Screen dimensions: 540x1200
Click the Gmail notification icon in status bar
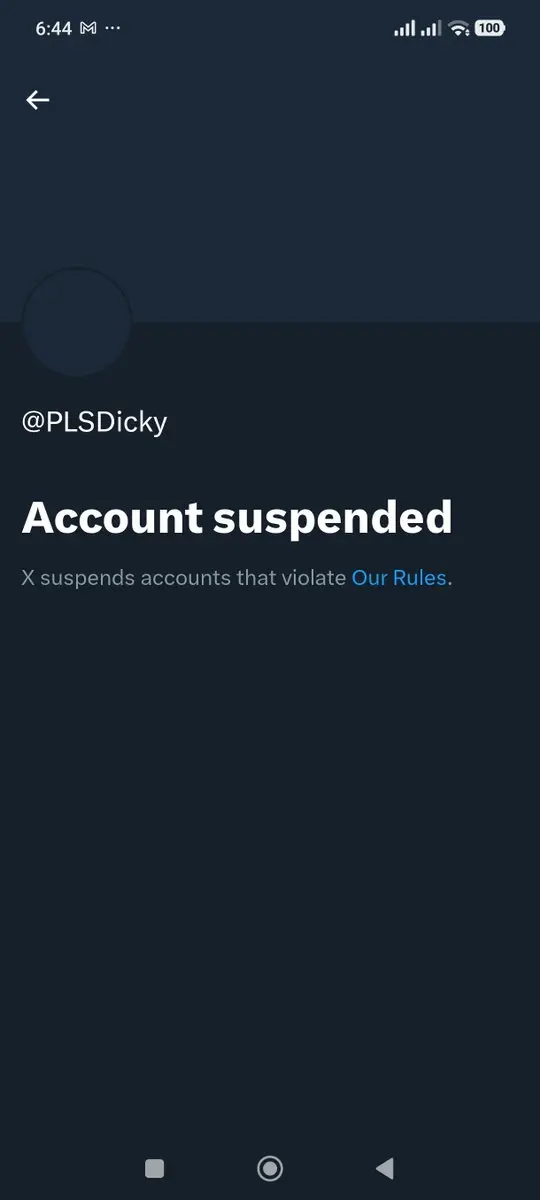88,29
